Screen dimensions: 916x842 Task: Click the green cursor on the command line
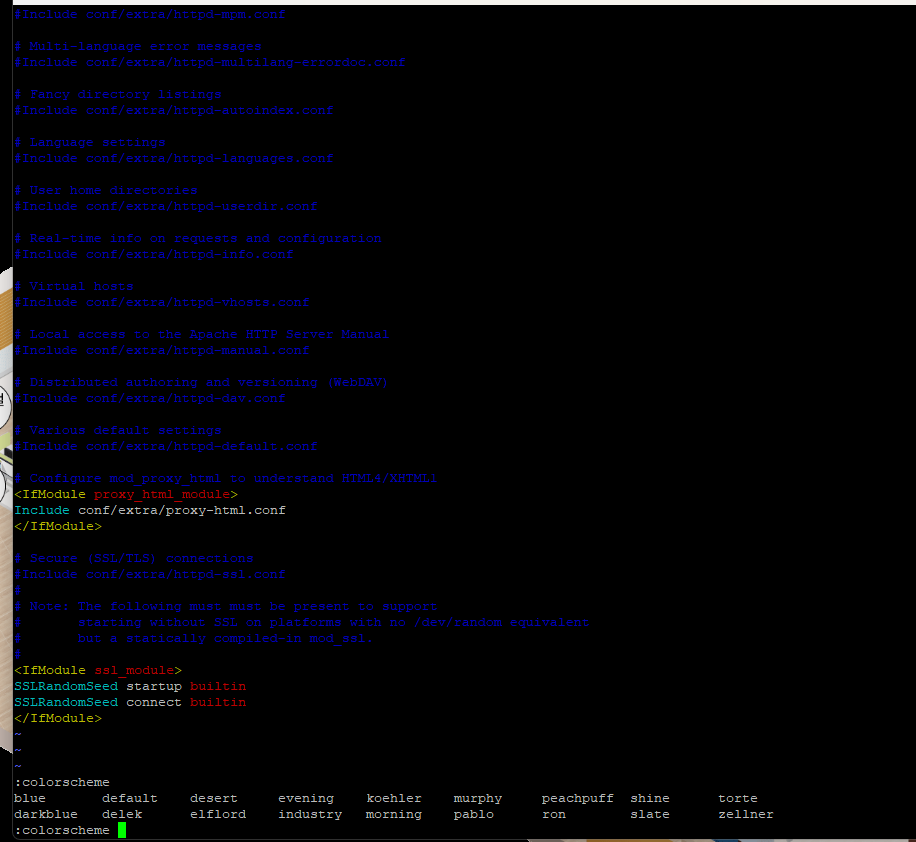[122, 830]
